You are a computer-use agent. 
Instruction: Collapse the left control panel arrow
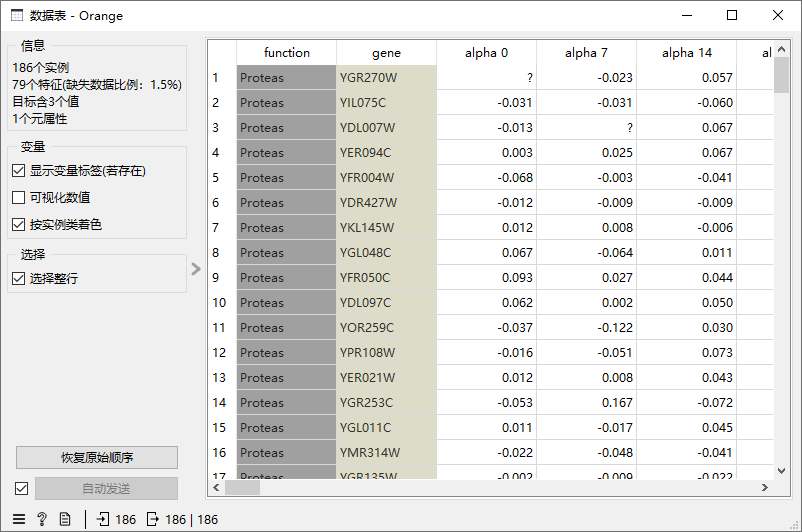click(x=196, y=269)
